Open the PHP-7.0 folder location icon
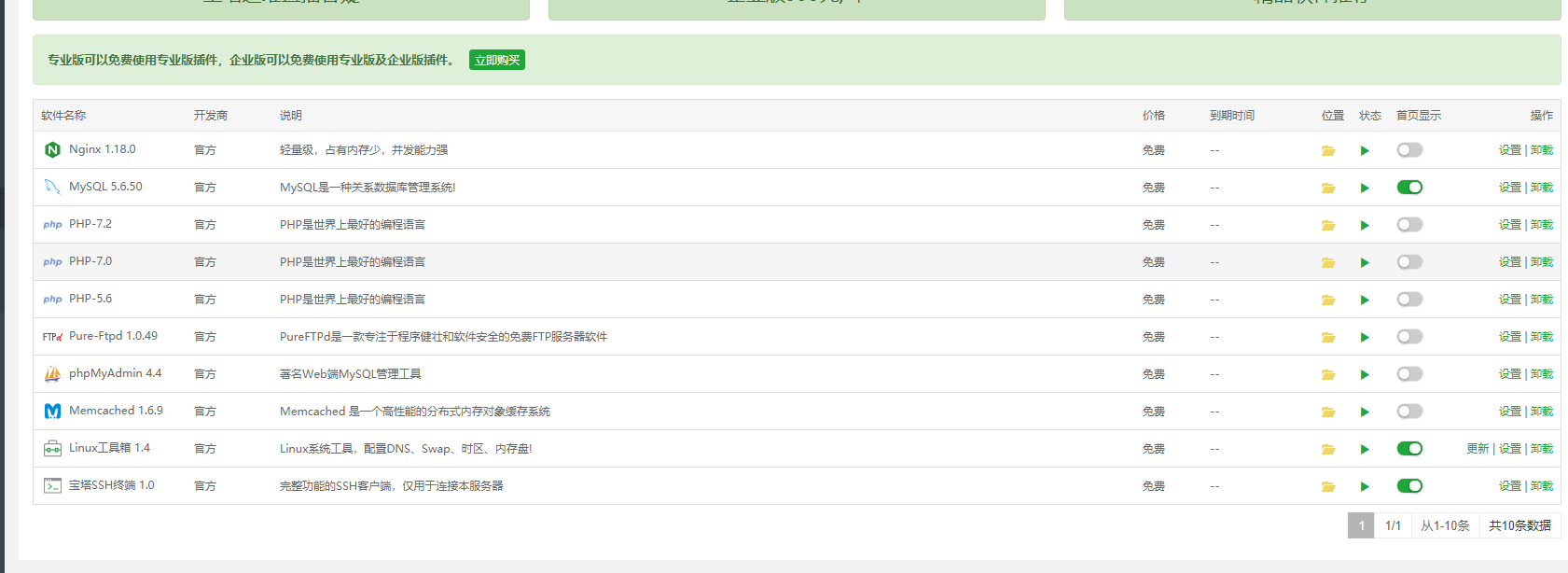This screenshot has width=1568, height=573. click(1328, 262)
